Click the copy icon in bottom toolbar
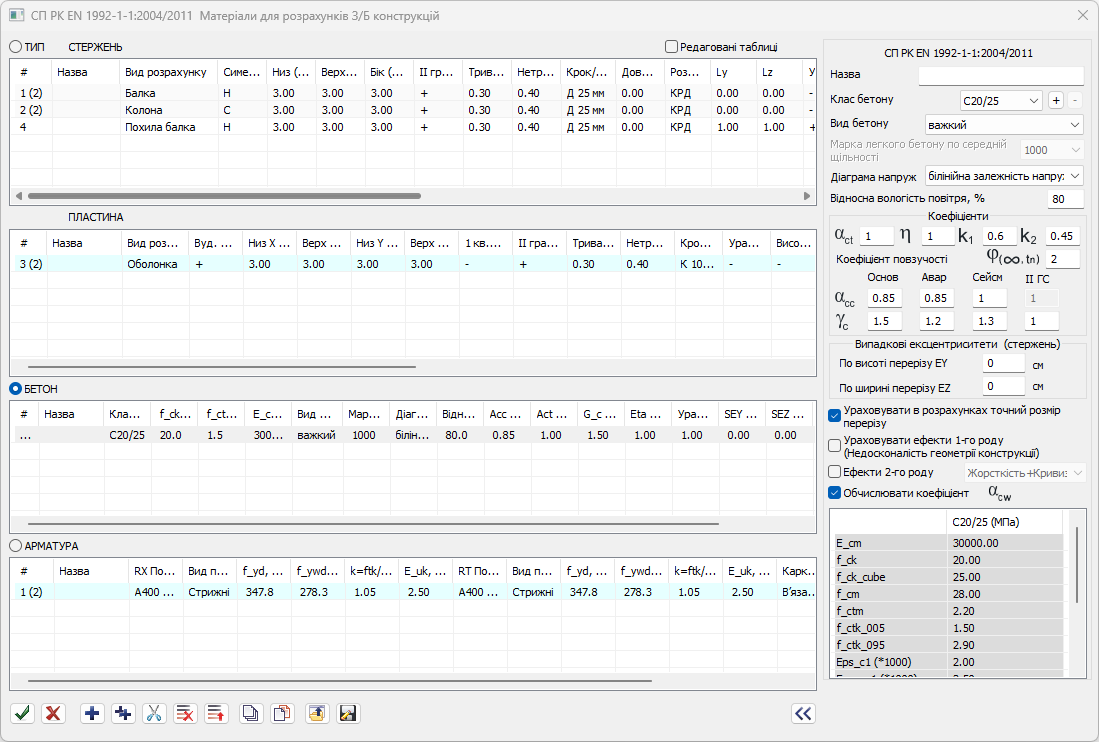Viewport: 1099px width, 742px height. pyautogui.click(x=252, y=713)
